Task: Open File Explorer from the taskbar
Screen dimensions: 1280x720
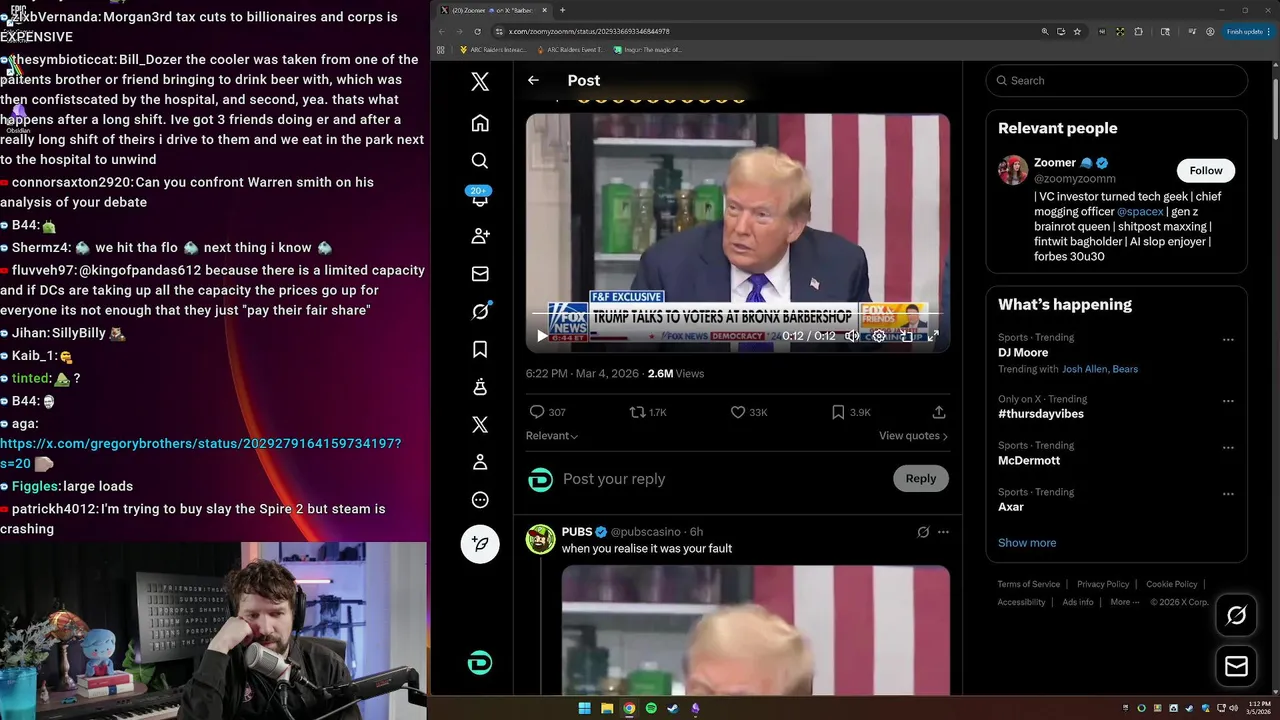Action: tap(607, 708)
